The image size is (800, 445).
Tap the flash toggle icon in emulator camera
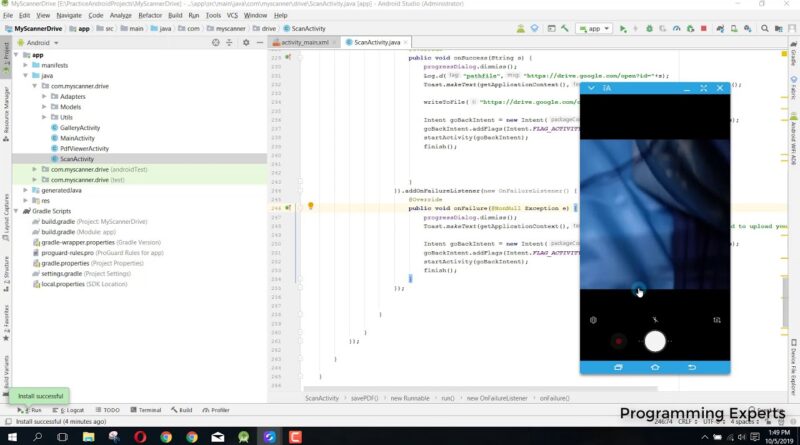(x=655, y=320)
